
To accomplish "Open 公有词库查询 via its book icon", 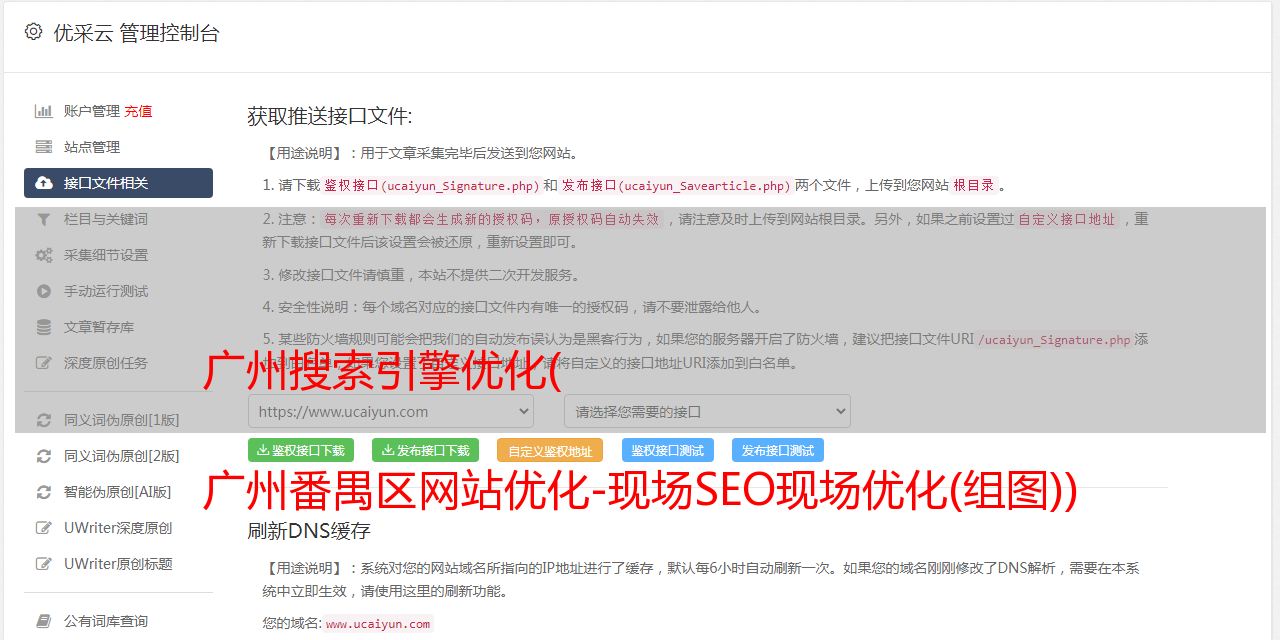I will point(44,621).
